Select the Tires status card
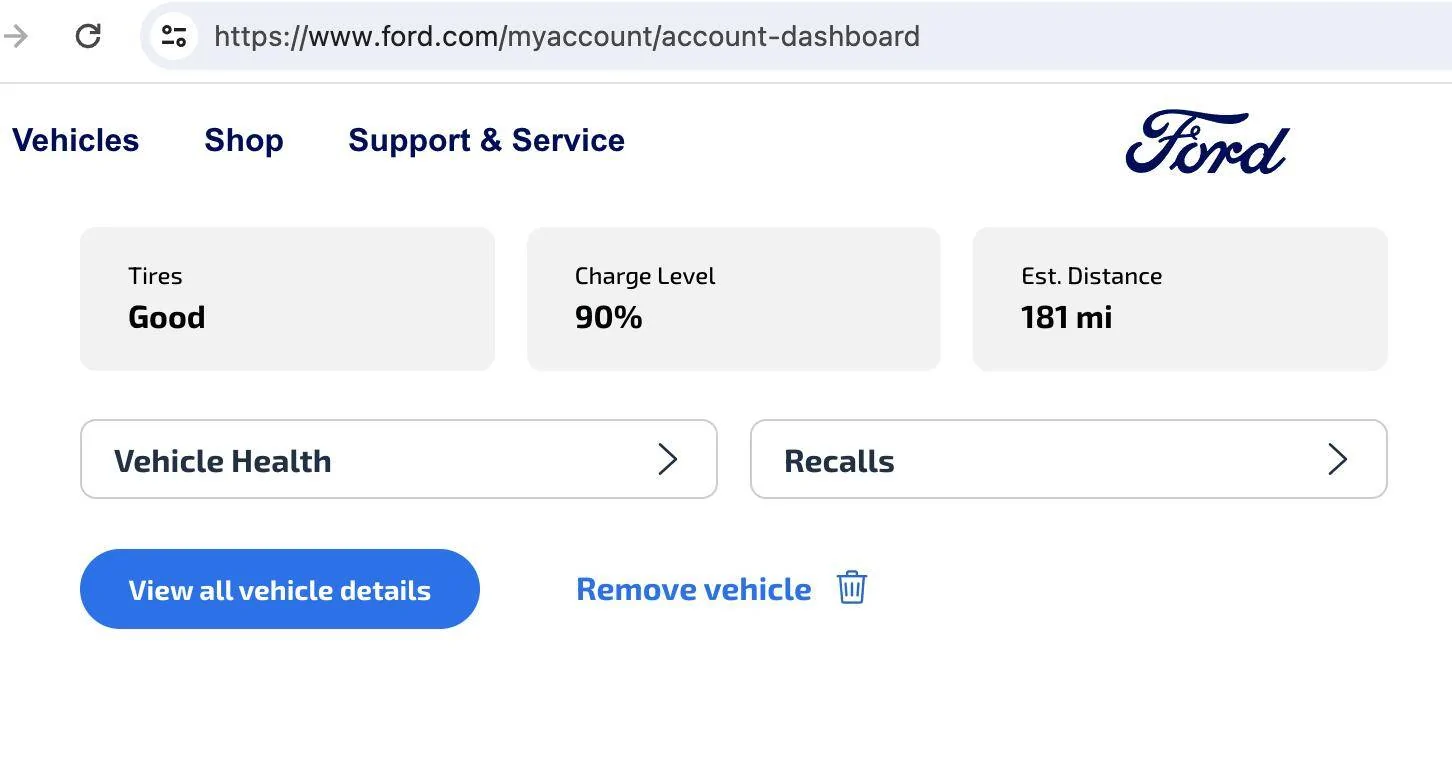Viewport: 1452px width, 764px height. click(287, 299)
